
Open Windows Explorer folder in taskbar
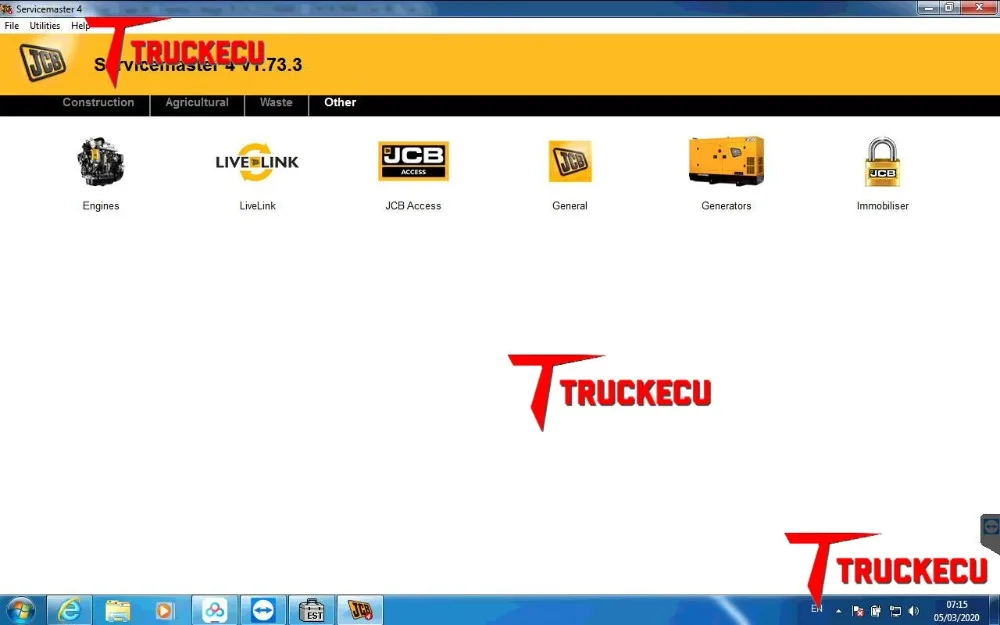point(117,610)
